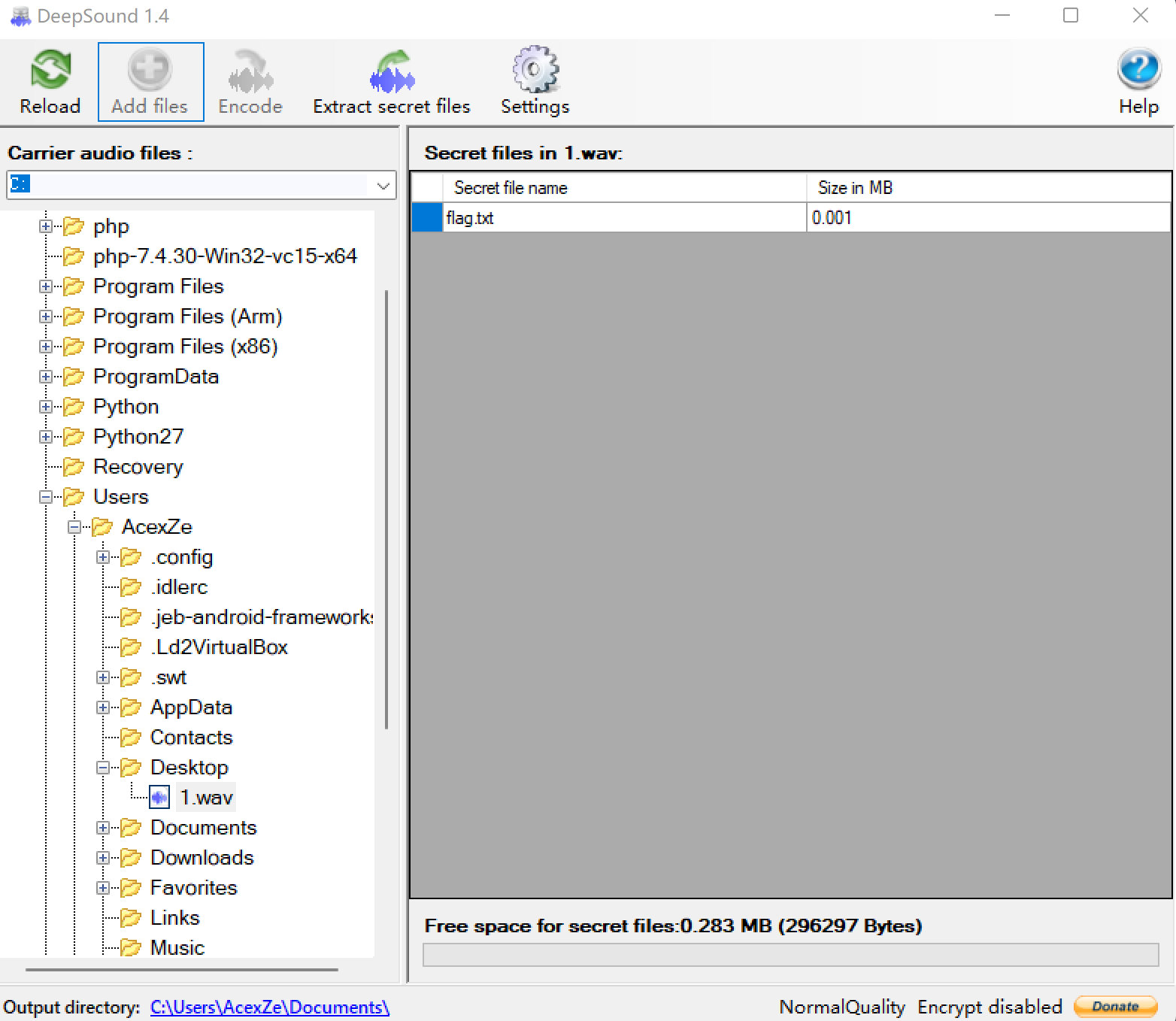Viewport: 1176px width, 1021px height.
Task: Collapse the Desktop folder node
Action: 103,767
